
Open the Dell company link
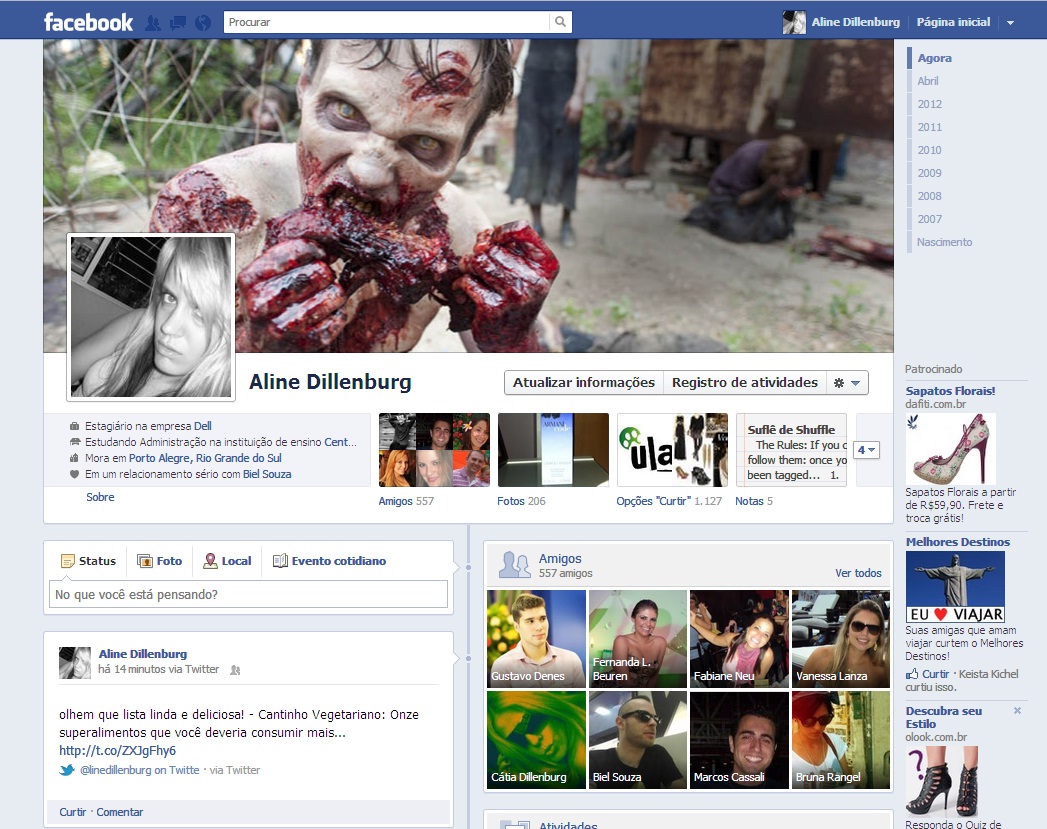[203, 426]
